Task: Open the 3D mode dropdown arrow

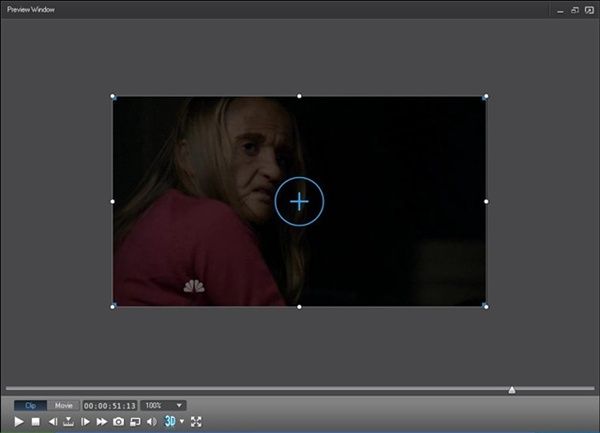Action: pyautogui.click(x=182, y=421)
